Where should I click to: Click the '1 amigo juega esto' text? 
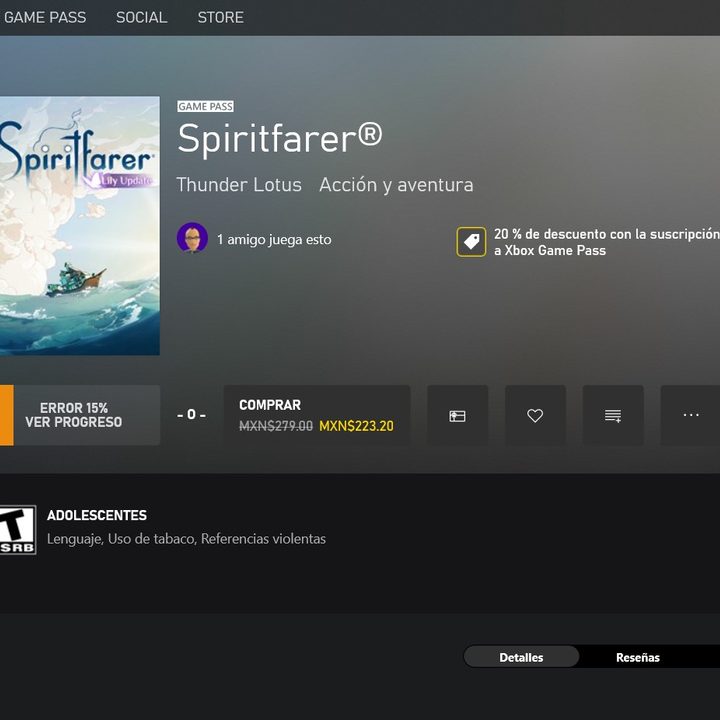(274, 239)
